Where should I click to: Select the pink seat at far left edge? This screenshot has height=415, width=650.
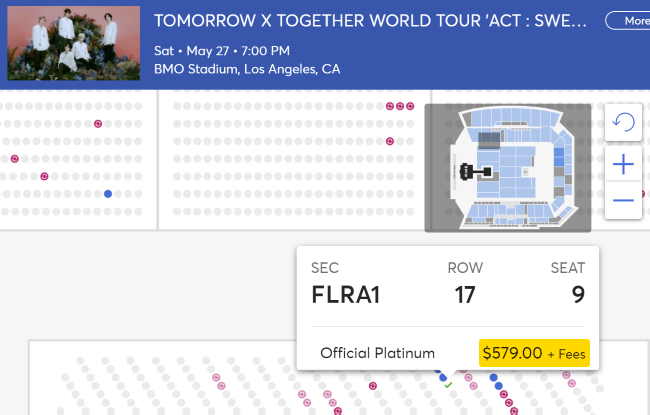(15, 158)
